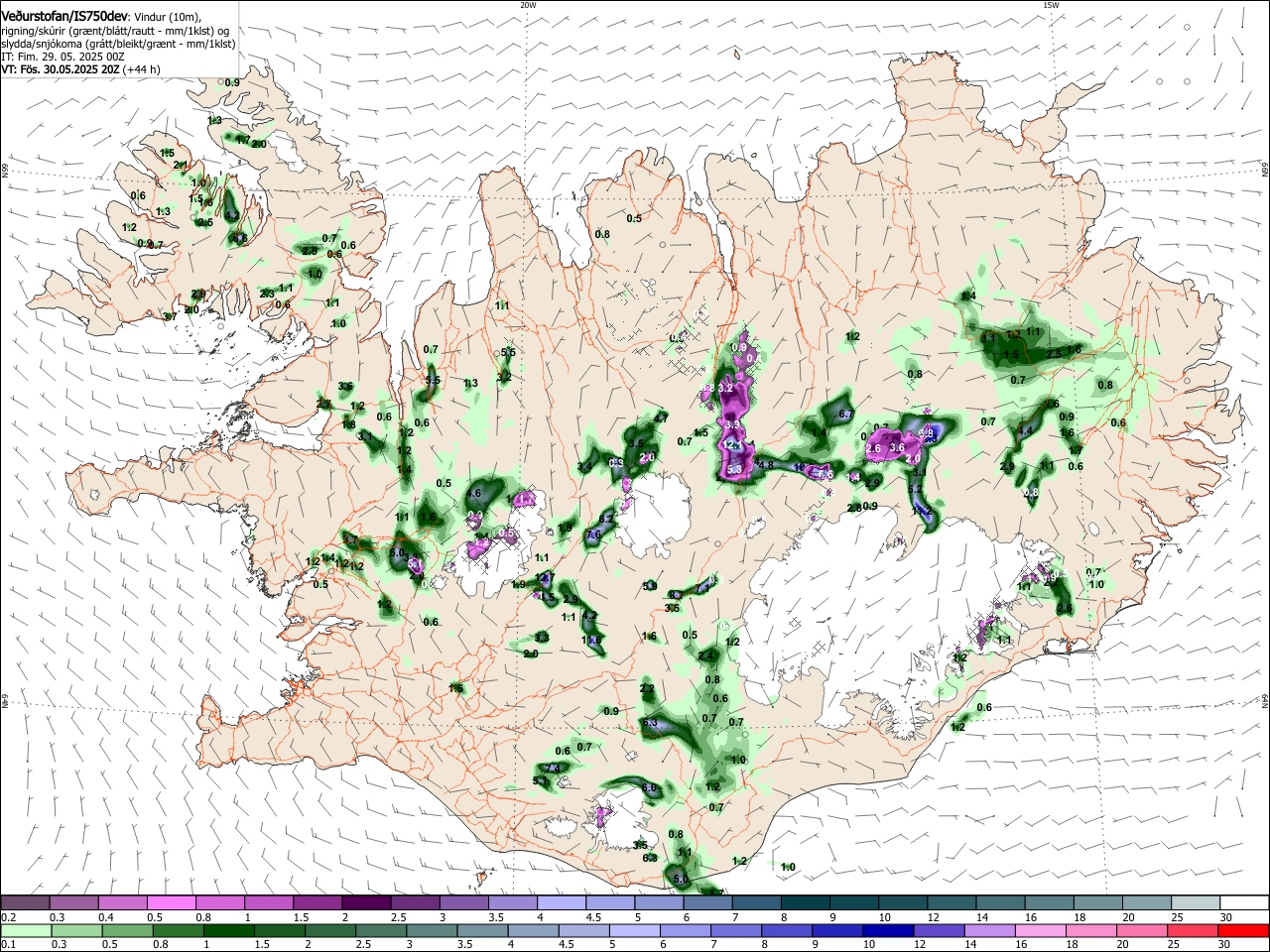This screenshot has height=952, width=1270.
Task: Click the IT: Fim. 29. 05. 2025 00Z line
Action: click(x=62, y=57)
